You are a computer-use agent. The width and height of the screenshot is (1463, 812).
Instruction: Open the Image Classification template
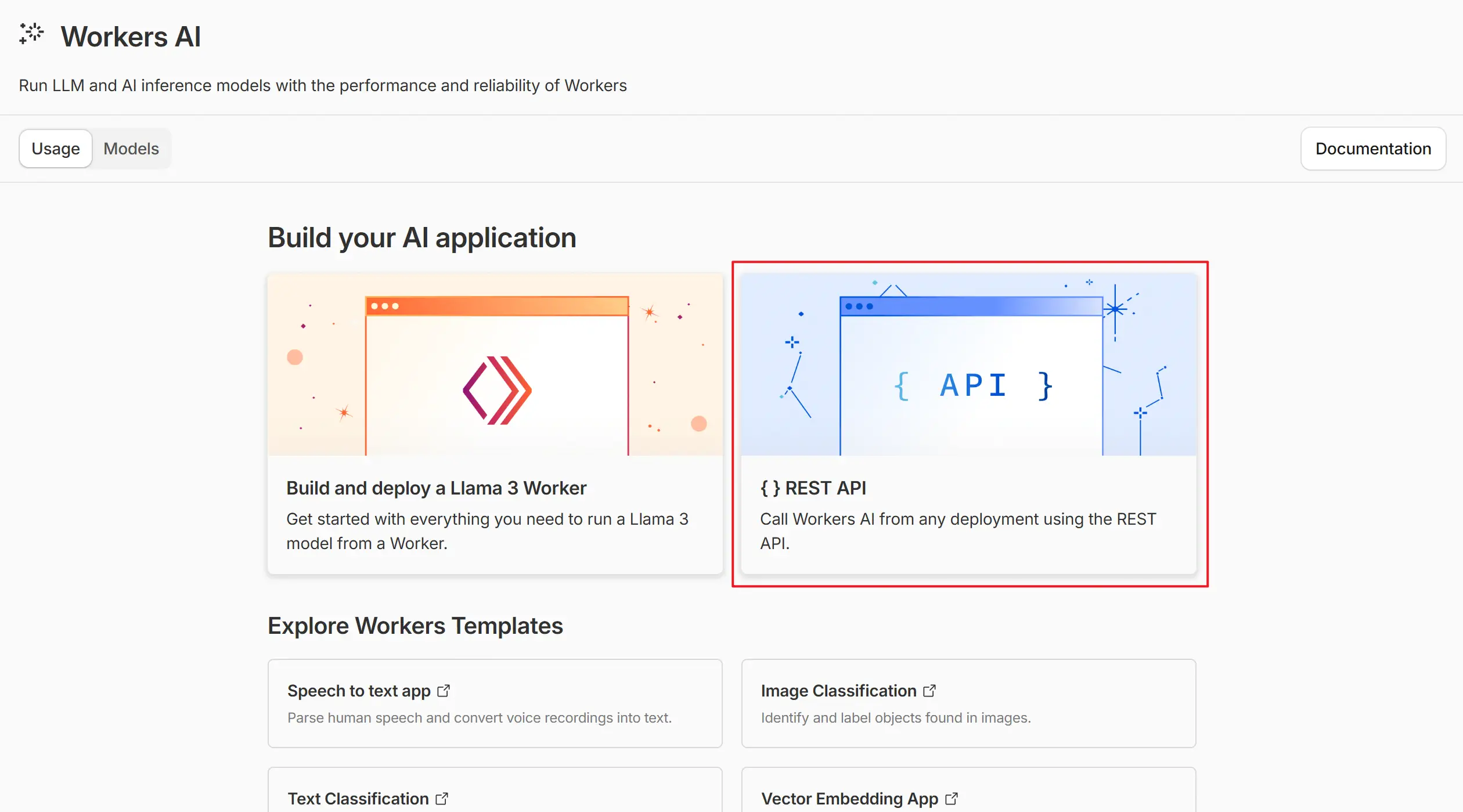[x=838, y=691]
